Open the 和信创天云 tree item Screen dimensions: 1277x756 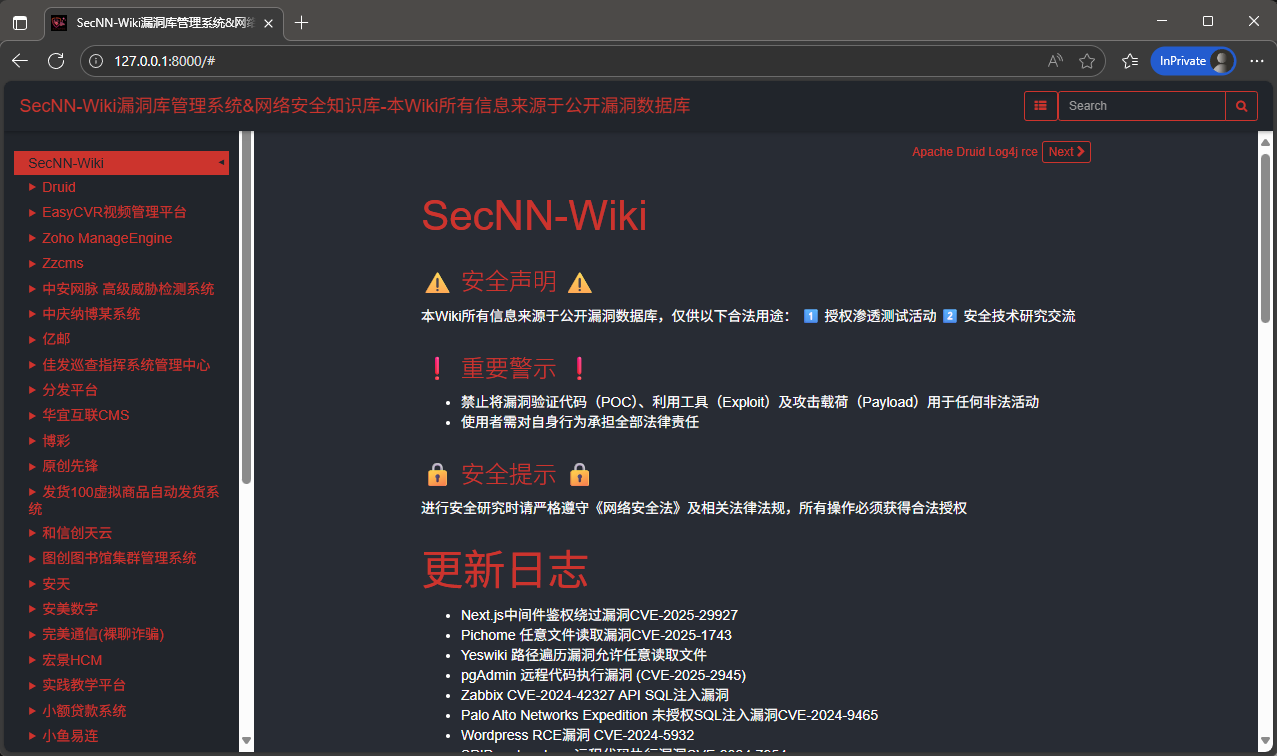coord(70,533)
